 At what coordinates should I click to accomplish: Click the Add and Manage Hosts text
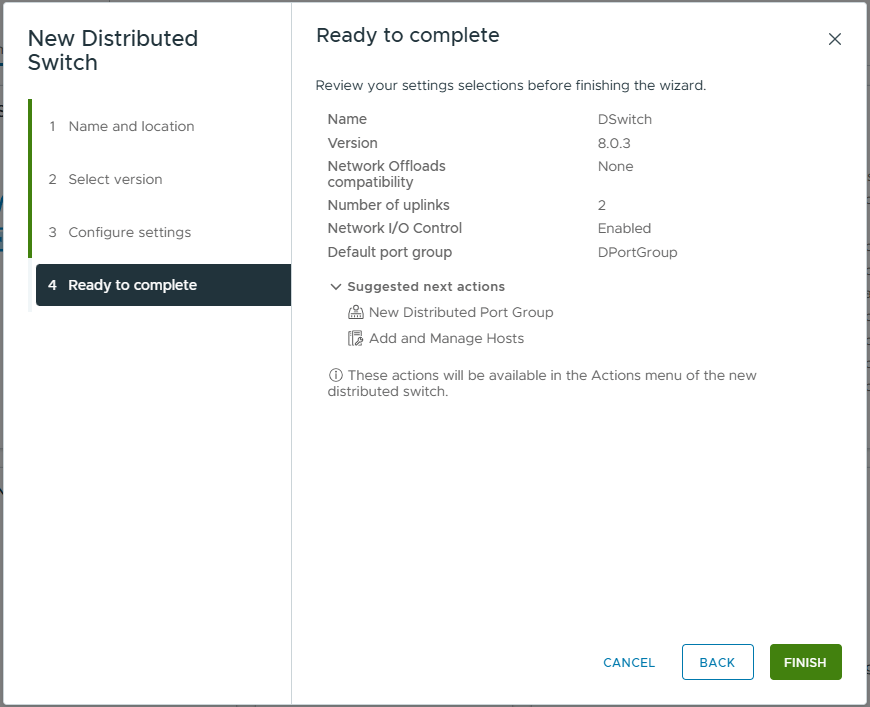(446, 339)
